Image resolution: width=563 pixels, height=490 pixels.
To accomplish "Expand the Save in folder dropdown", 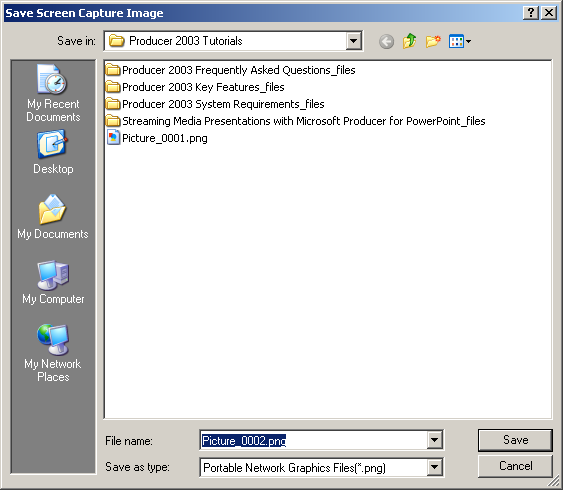I will [353, 41].
